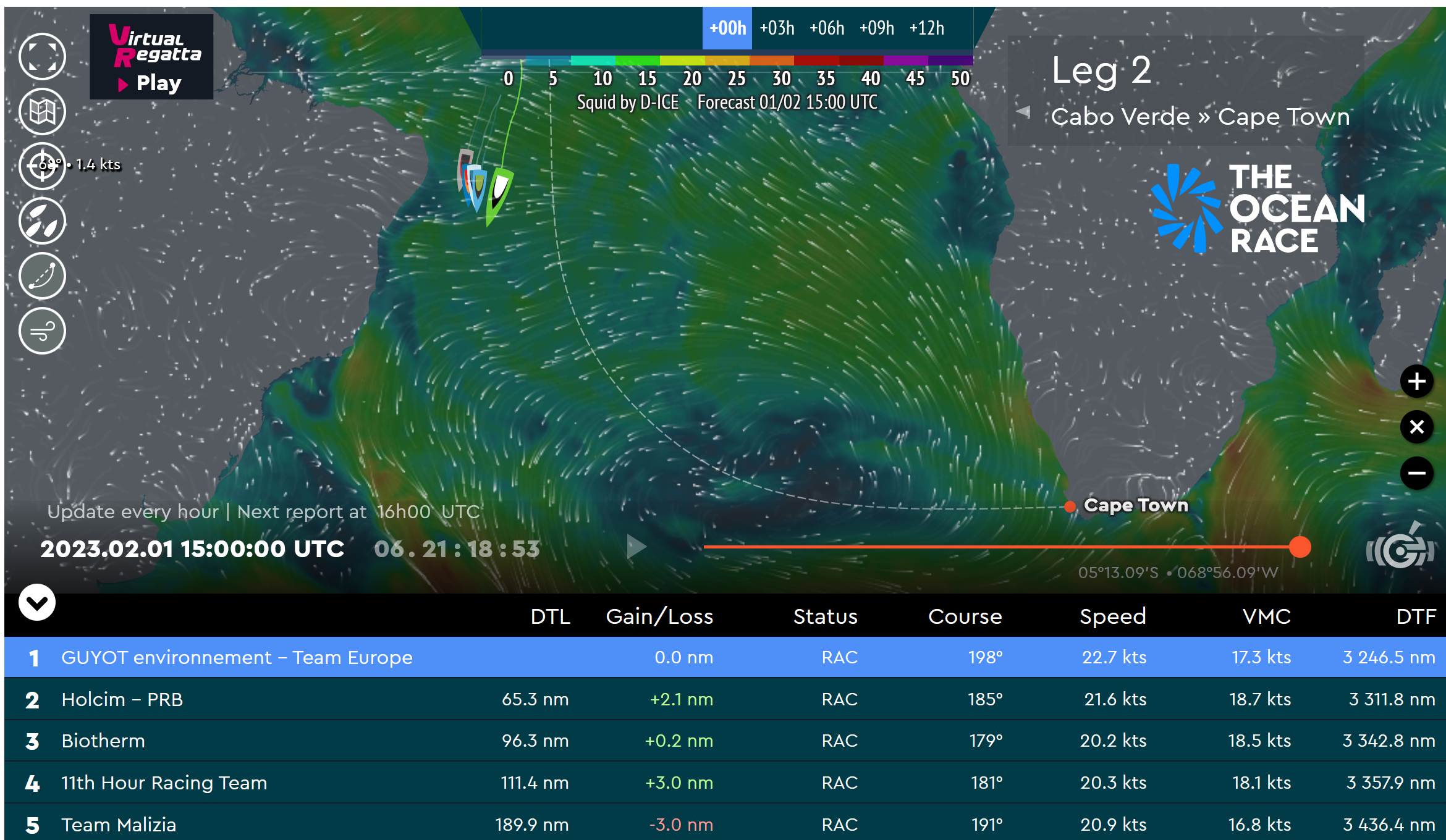The height and width of the screenshot is (840, 1446).
Task: Open the map layers icon
Action: 42,111
